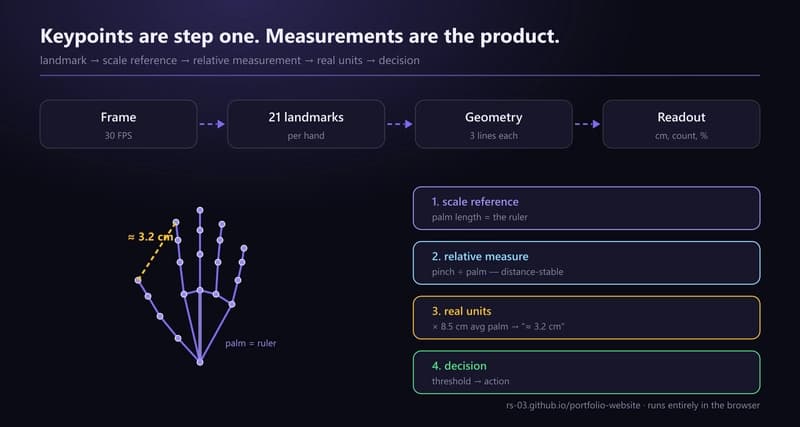Click arrow between 21 landmarks and Geometry
The height and width of the screenshot is (427, 800).
pyautogui.click(x=399, y=124)
